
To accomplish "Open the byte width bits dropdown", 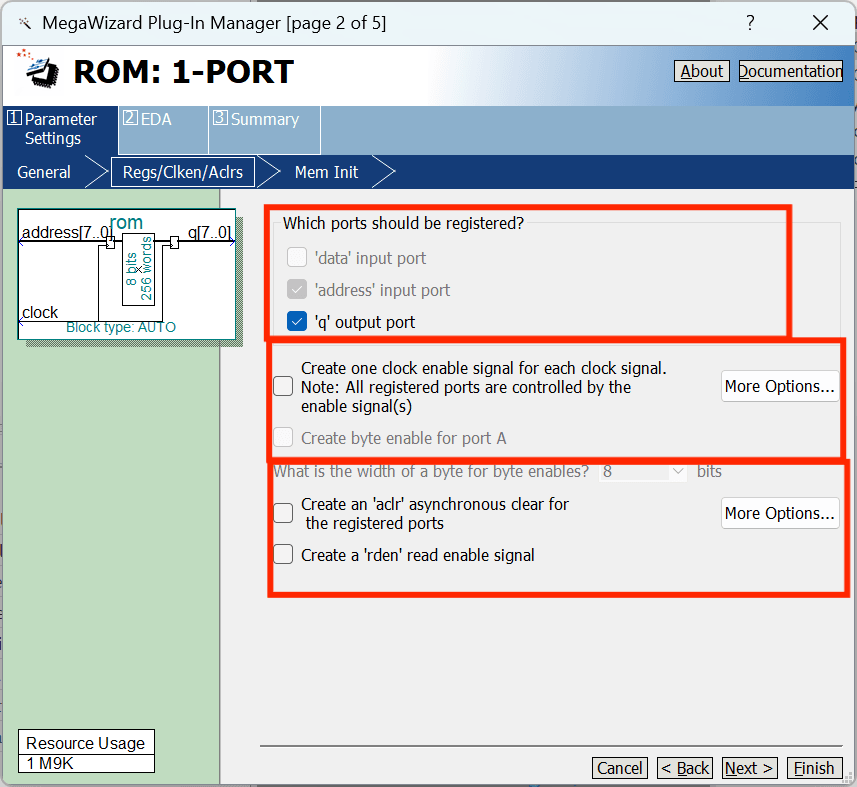I will click(x=643, y=471).
